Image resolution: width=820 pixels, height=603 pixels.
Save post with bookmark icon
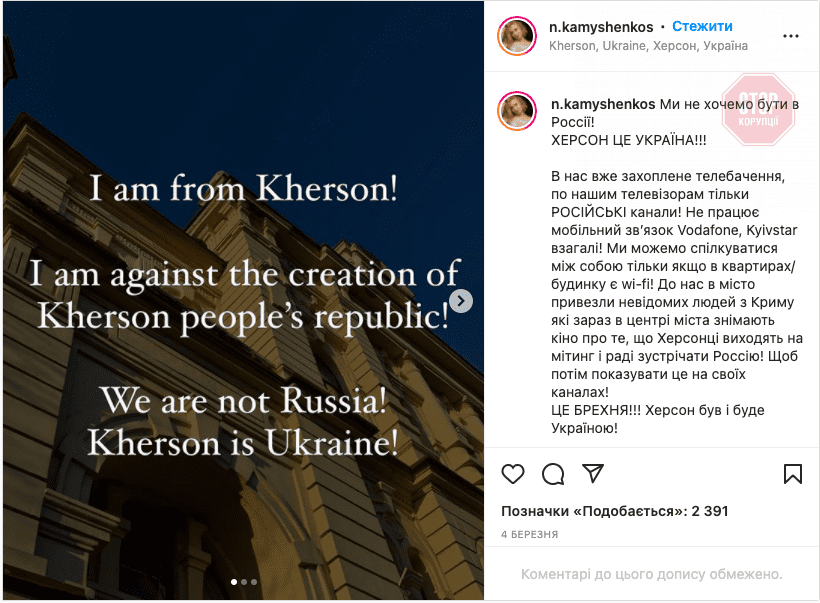point(793,473)
